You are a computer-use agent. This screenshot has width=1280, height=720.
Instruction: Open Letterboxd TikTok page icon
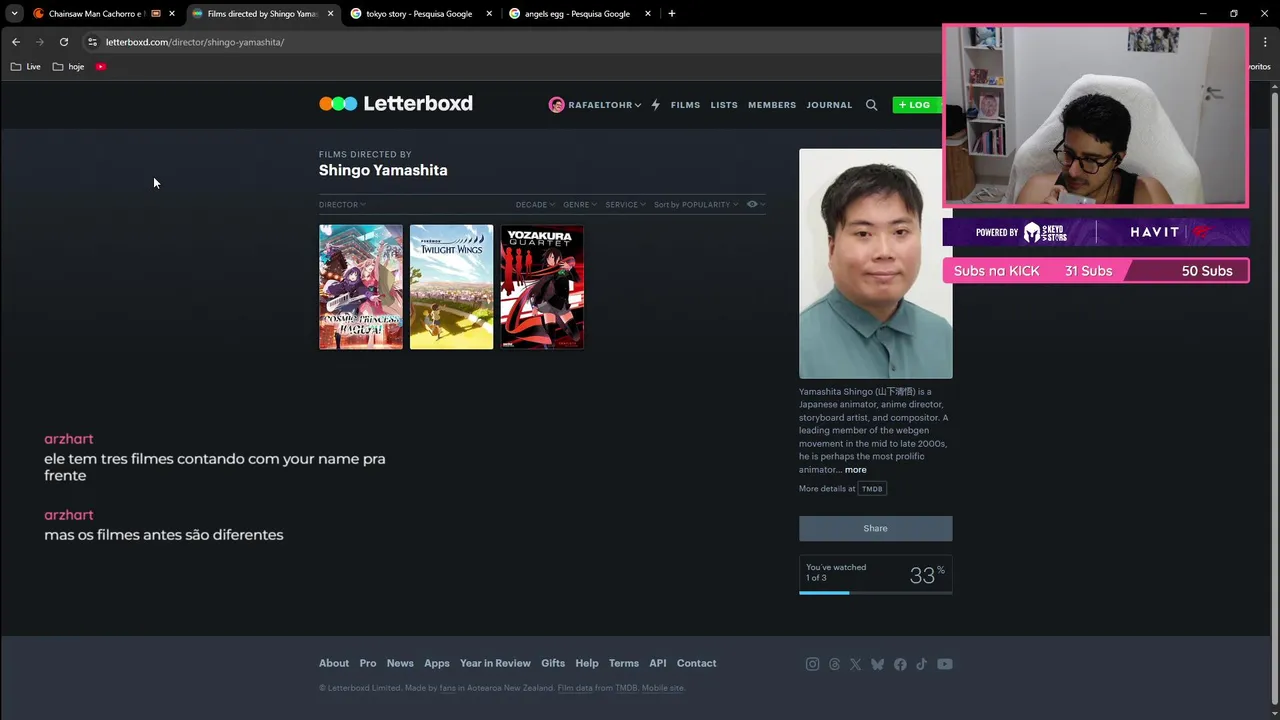(x=921, y=664)
